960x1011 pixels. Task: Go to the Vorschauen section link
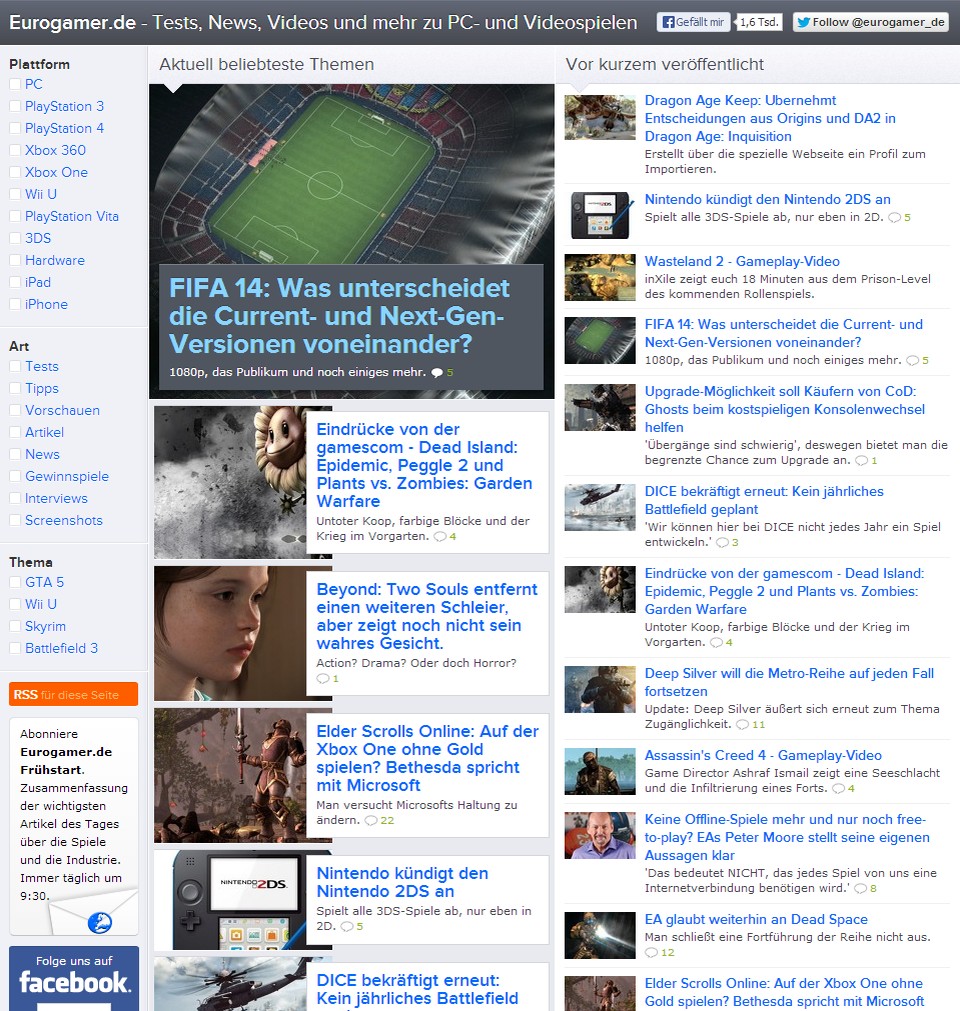point(63,410)
